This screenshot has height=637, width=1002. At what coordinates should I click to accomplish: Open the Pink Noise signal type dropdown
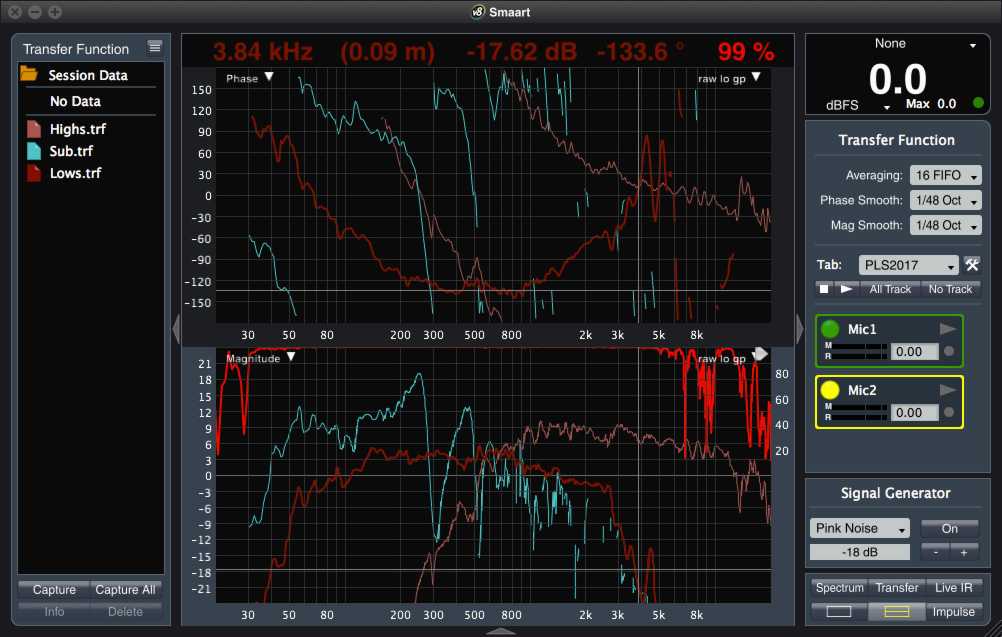pyautogui.click(x=858, y=527)
